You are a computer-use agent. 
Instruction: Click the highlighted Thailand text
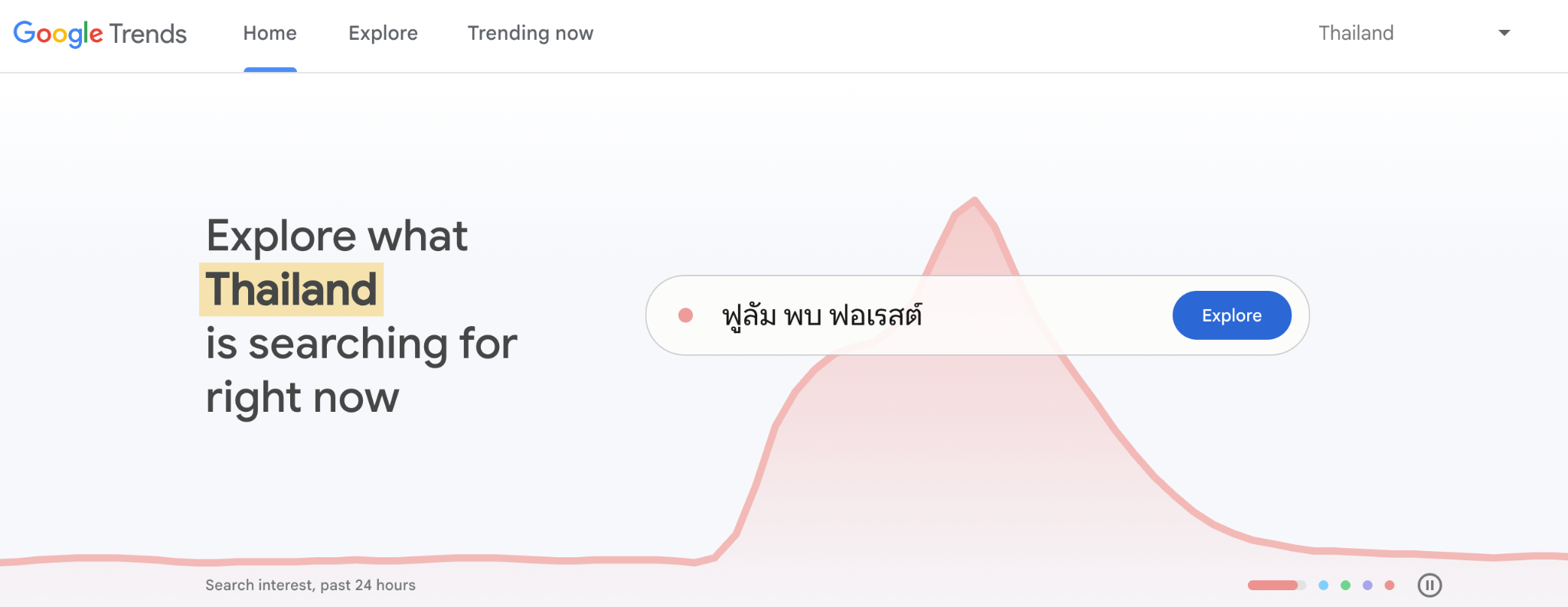tap(292, 289)
